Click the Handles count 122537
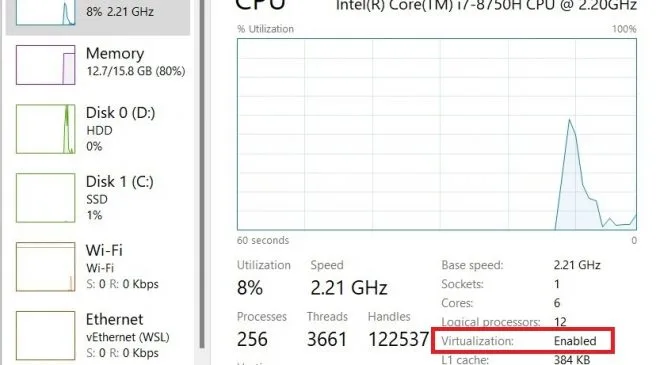This screenshot has width=660, height=365. point(398,339)
